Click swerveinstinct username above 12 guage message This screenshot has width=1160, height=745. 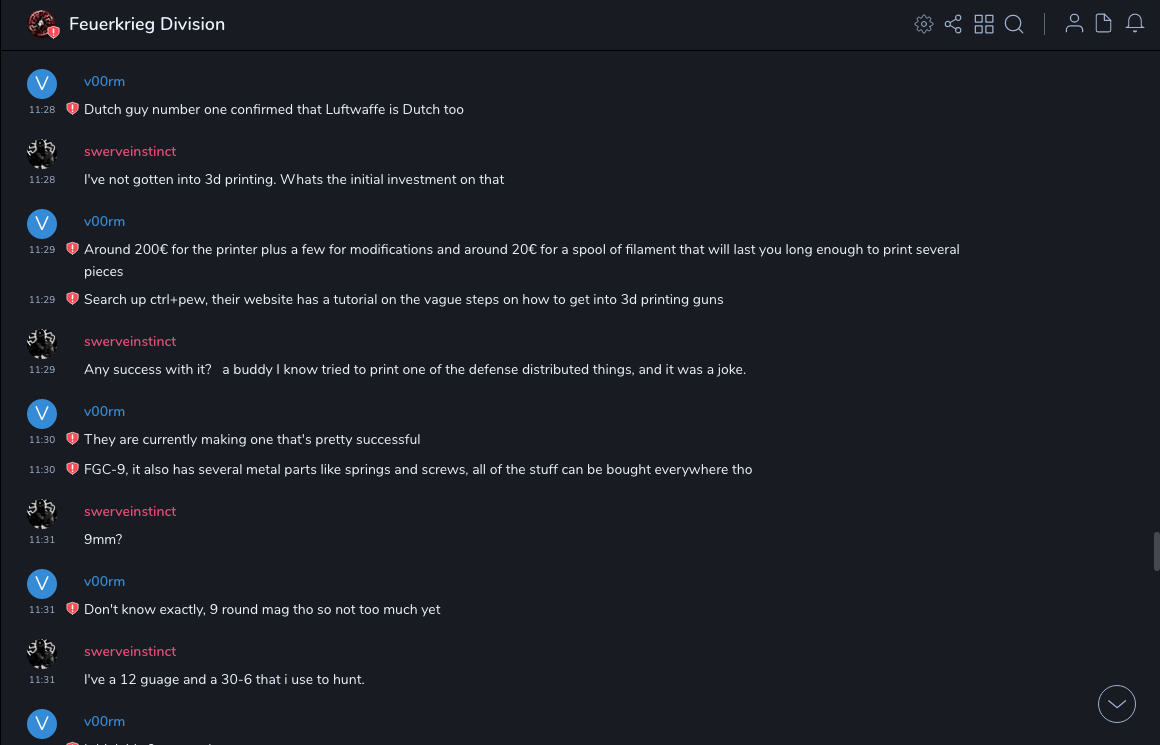pos(130,651)
